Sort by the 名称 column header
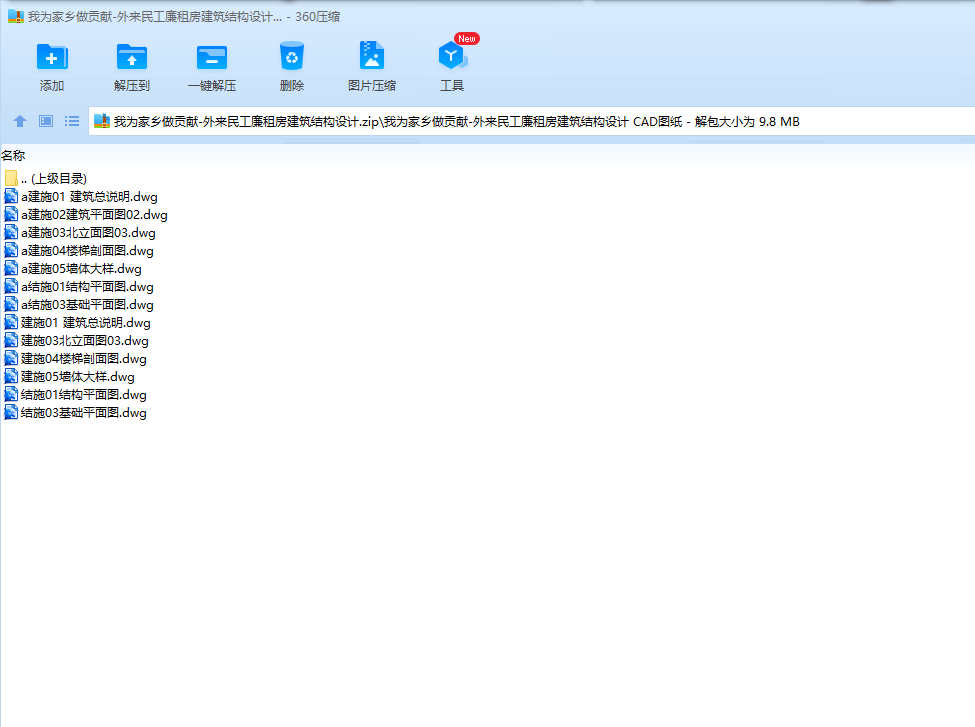The width and height of the screenshot is (975, 727). point(13,155)
